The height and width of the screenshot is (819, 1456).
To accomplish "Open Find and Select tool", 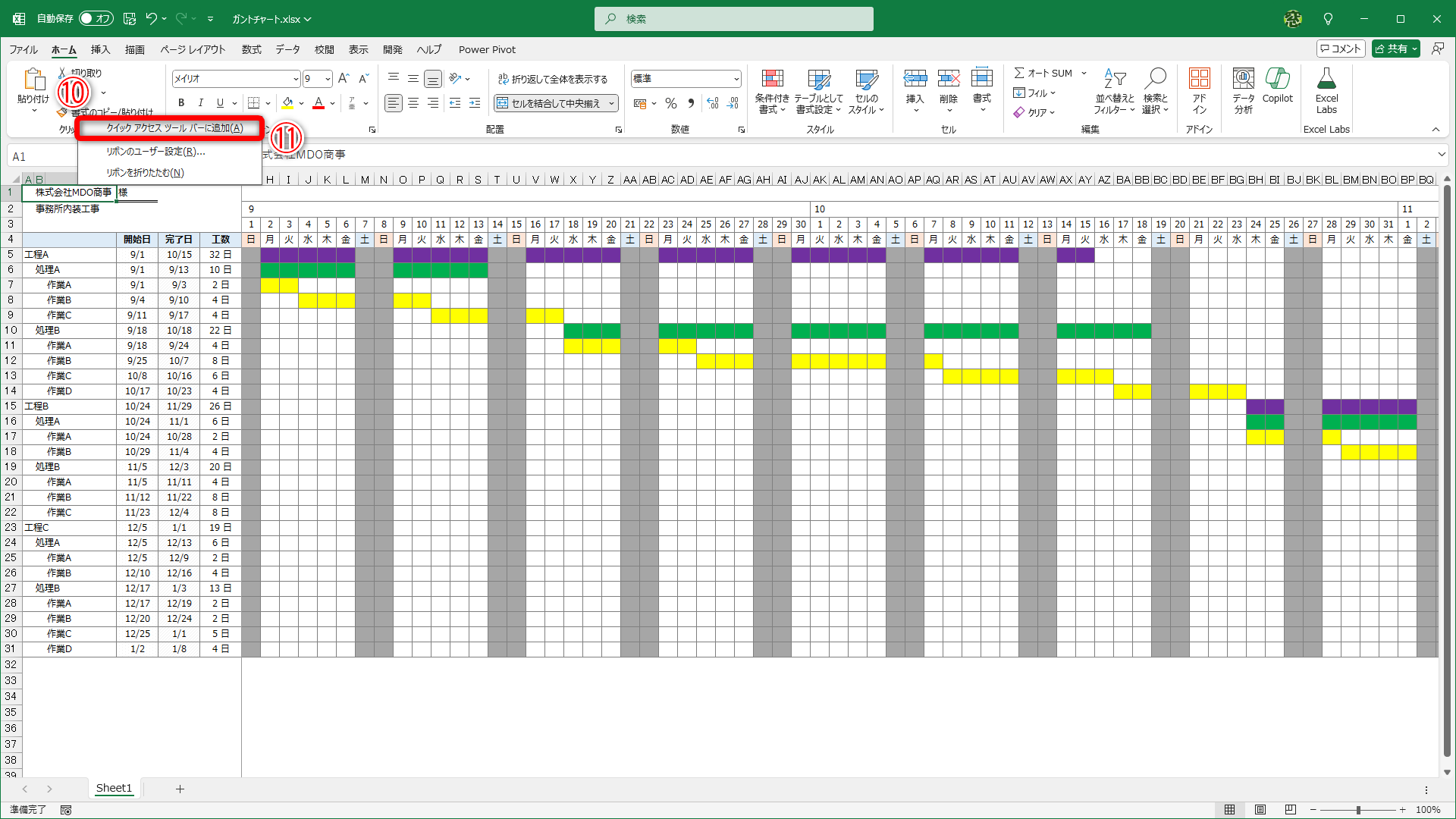I will tap(1155, 91).
